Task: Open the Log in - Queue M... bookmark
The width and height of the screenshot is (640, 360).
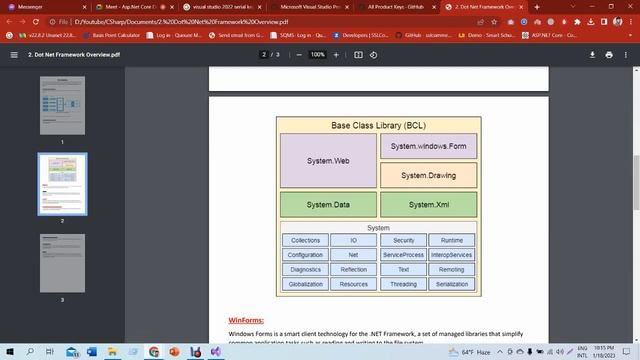Action: click(x=174, y=36)
